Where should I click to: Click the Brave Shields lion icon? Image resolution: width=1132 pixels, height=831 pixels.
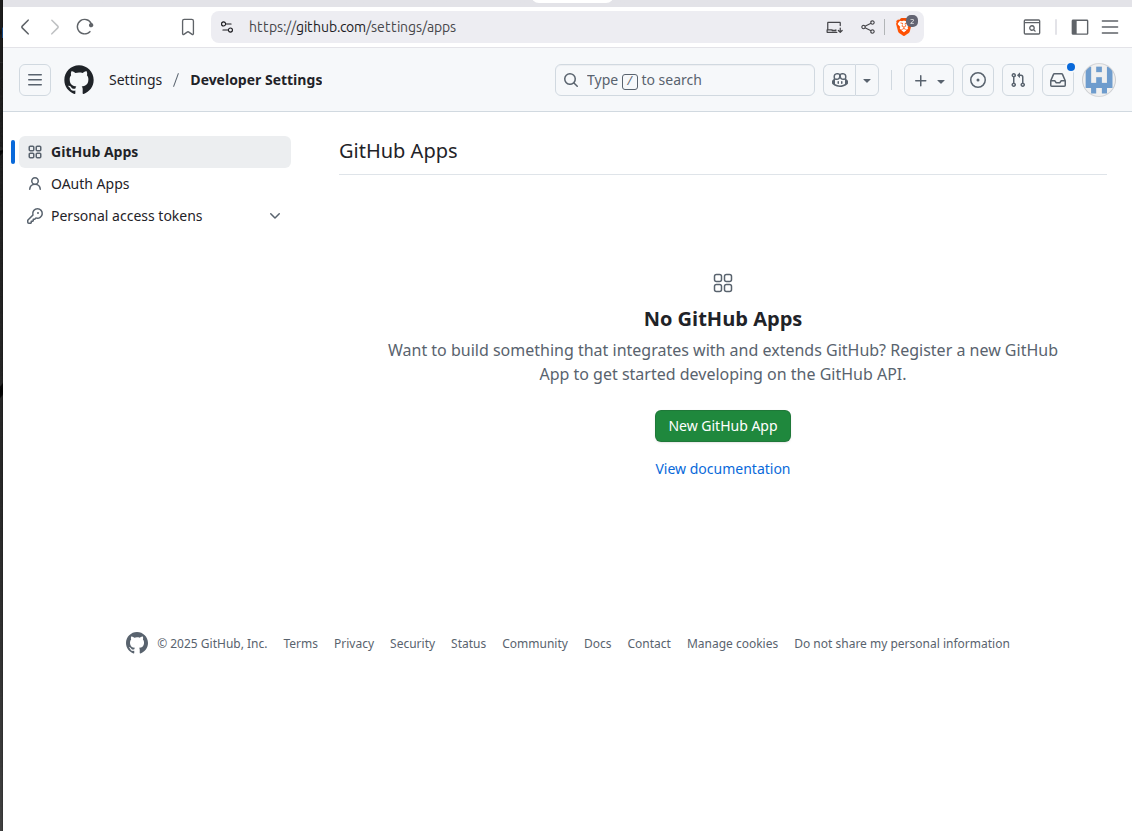tap(903, 27)
